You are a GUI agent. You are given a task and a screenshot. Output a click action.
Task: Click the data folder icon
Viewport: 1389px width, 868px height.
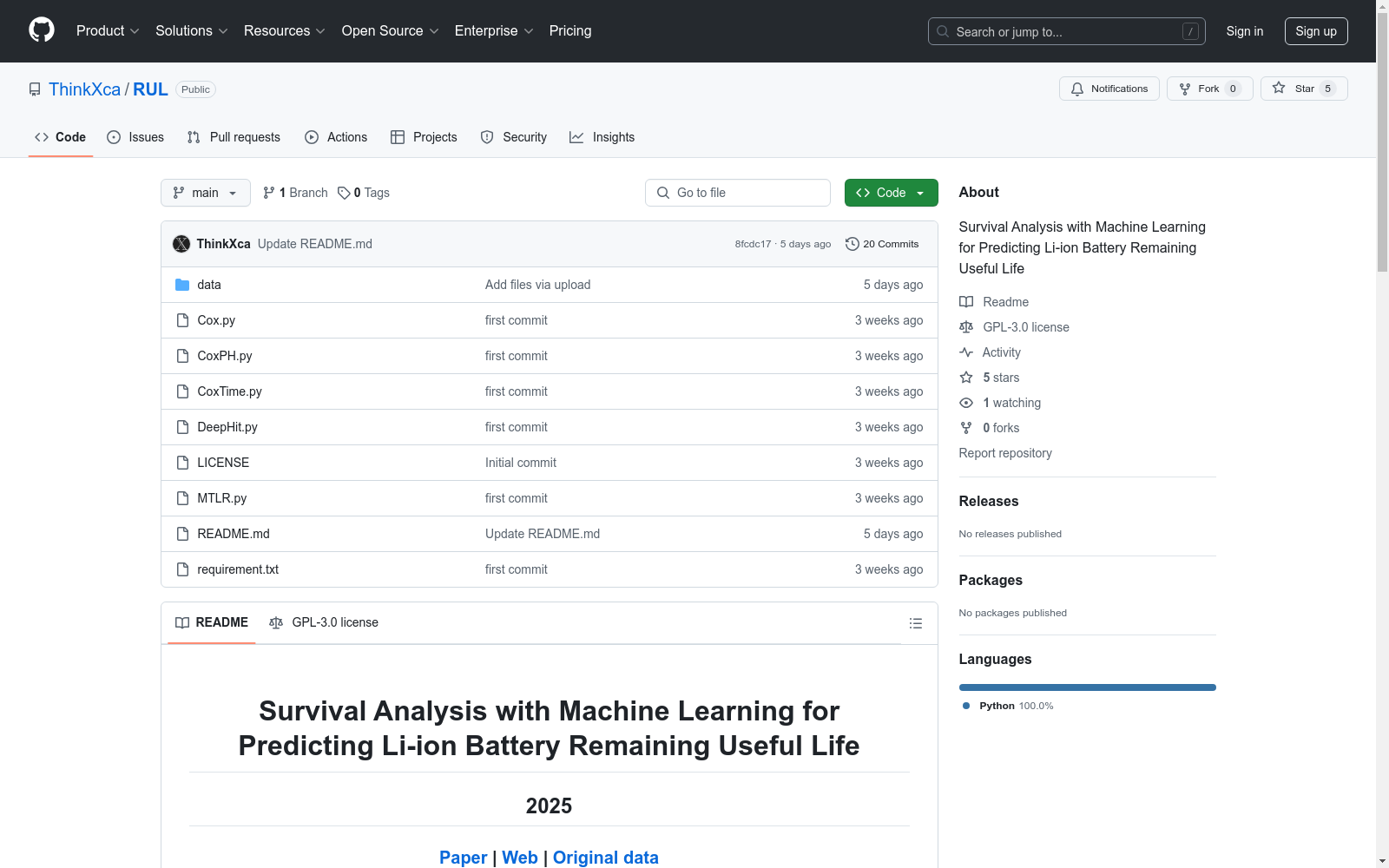(x=182, y=285)
